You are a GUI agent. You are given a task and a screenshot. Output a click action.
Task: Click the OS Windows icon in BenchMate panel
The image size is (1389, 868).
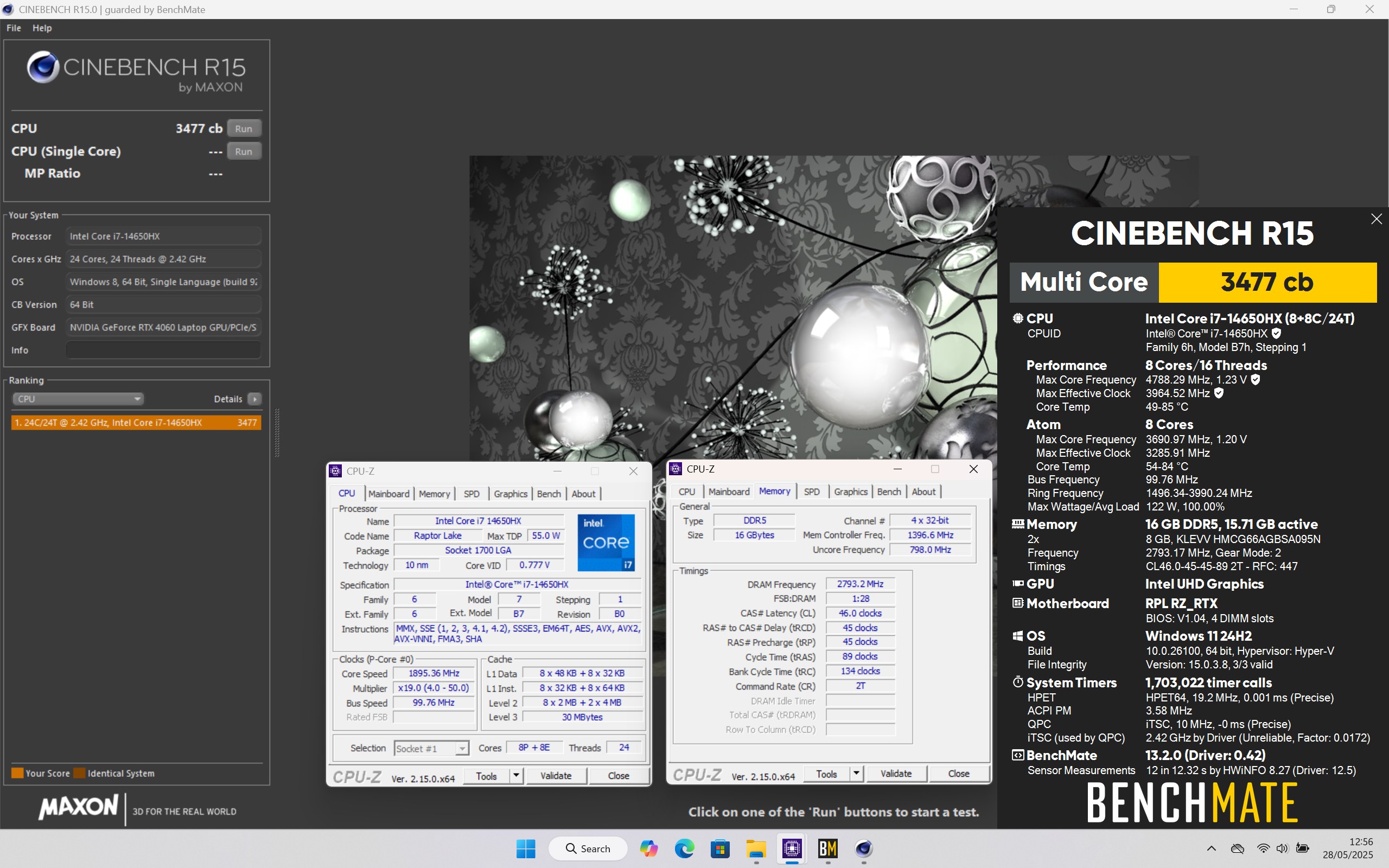click(x=1018, y=635)
